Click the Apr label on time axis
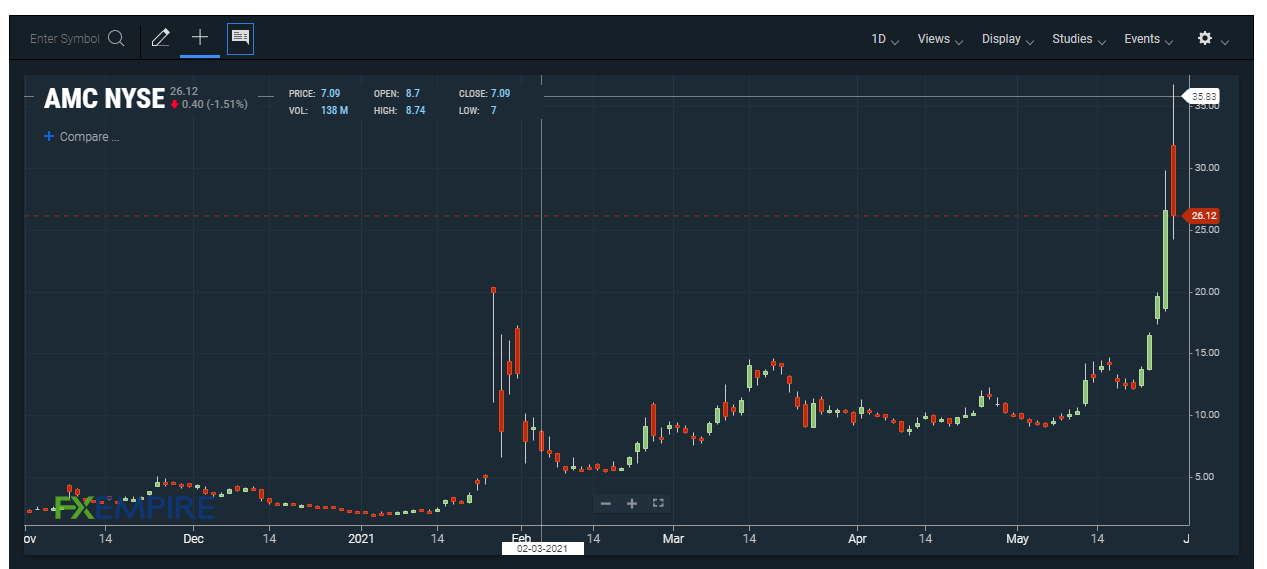The height and width of the screenshot is (569, 1267). [857, 539]
